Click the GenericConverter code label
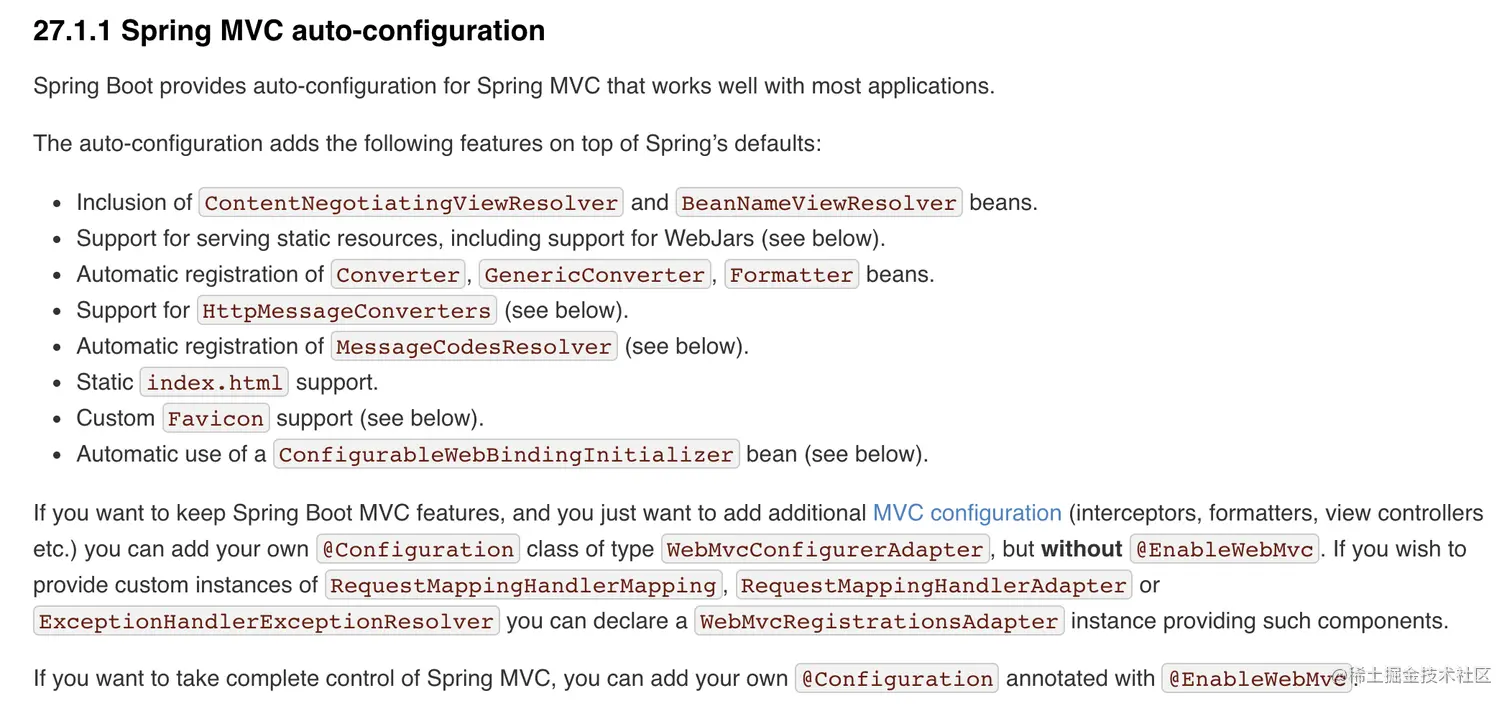Viewport: 1512px width, 706px height. [595, 275]
